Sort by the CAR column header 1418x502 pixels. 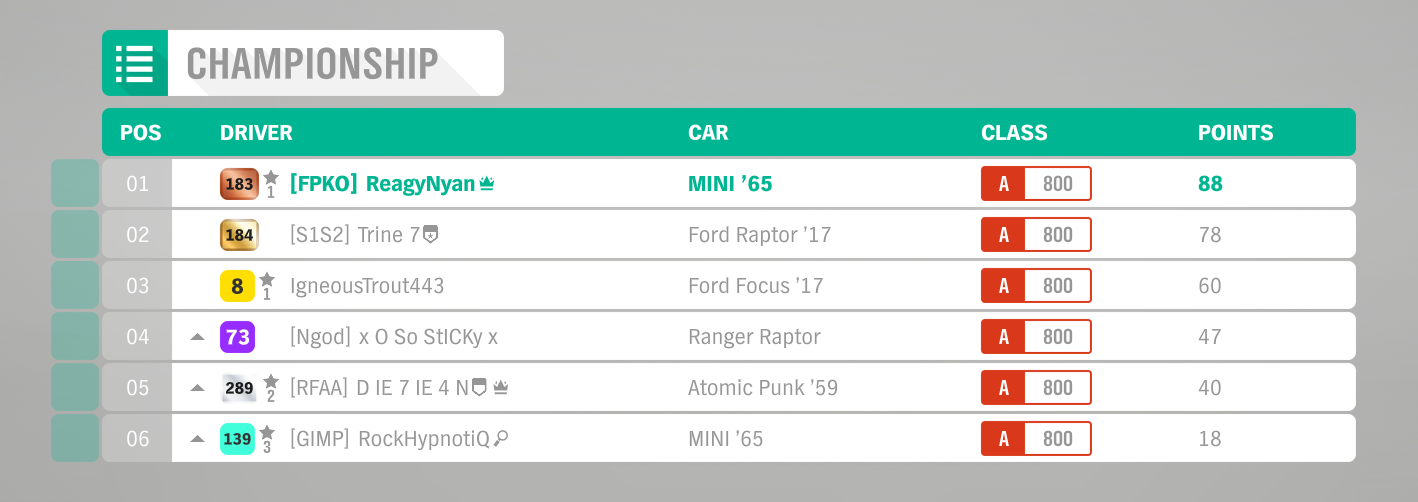(708, 133)
